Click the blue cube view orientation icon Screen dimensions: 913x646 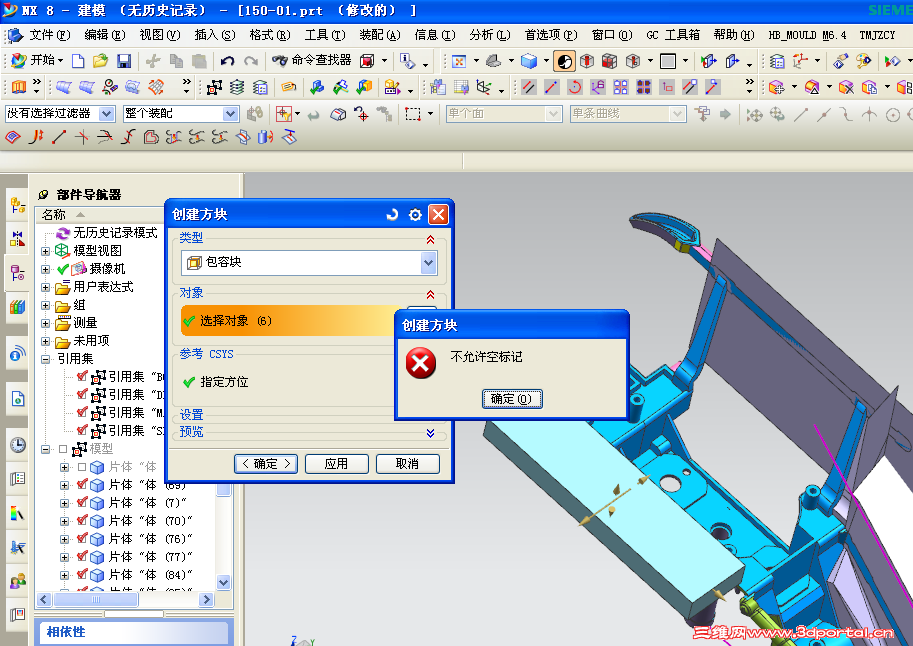pos(529,61)
